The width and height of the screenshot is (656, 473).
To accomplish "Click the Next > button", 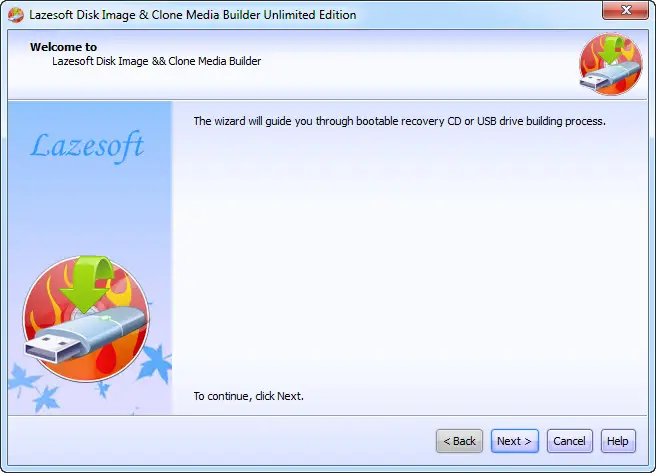I will [x=515, y=441].
